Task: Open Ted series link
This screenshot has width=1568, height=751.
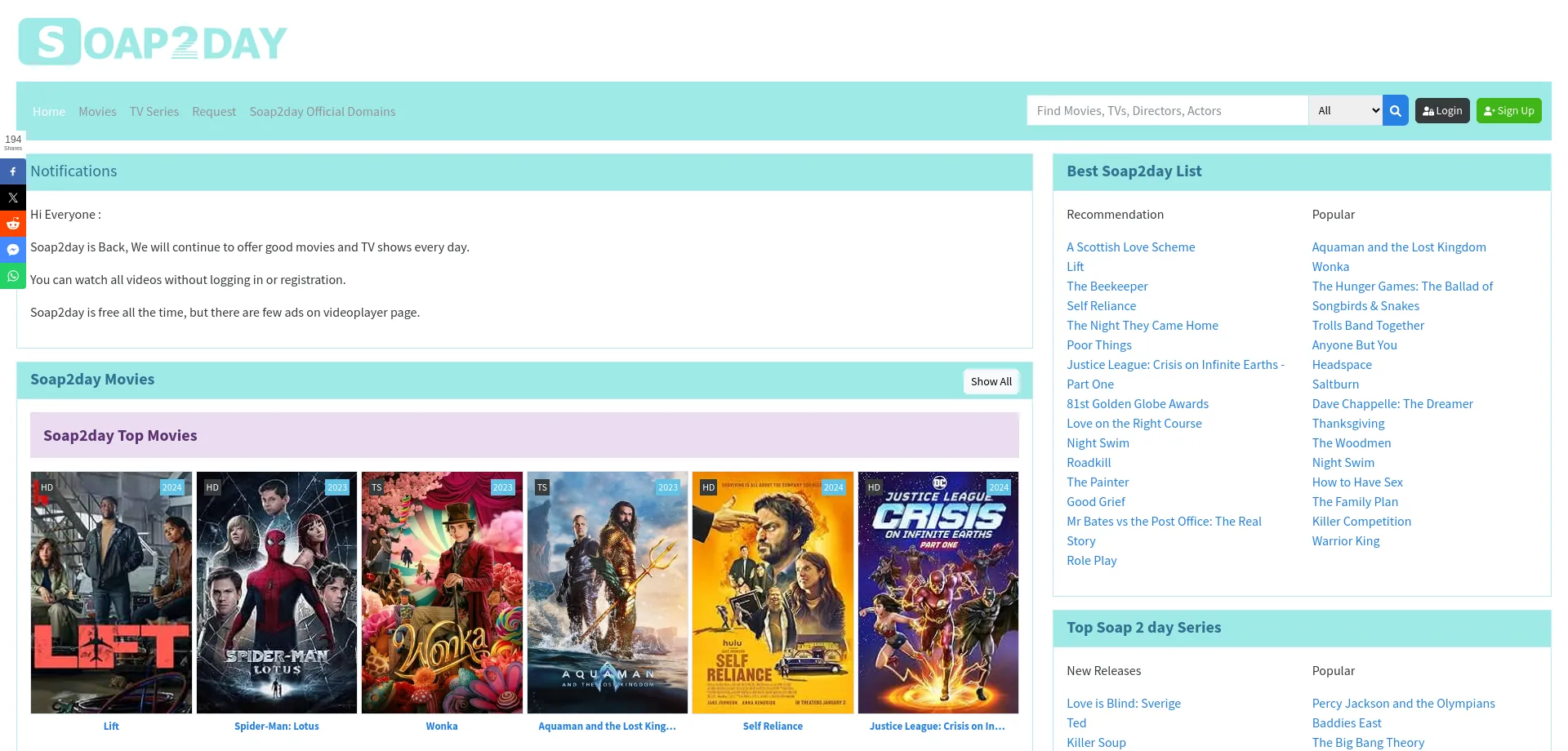Action: click(x=1076, y=723)
